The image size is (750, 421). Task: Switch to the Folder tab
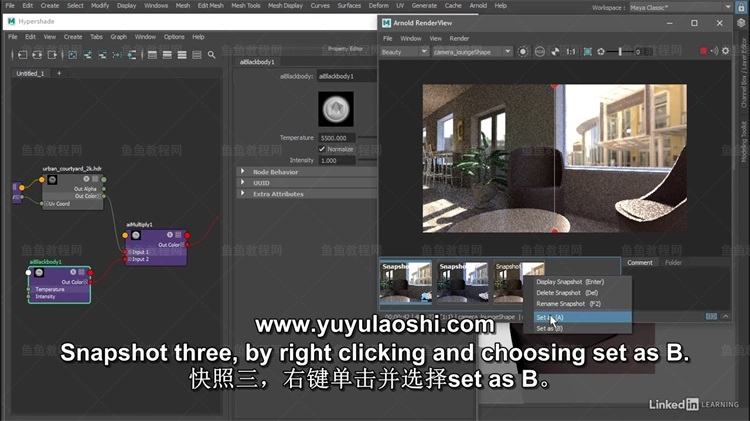[673, 263]
